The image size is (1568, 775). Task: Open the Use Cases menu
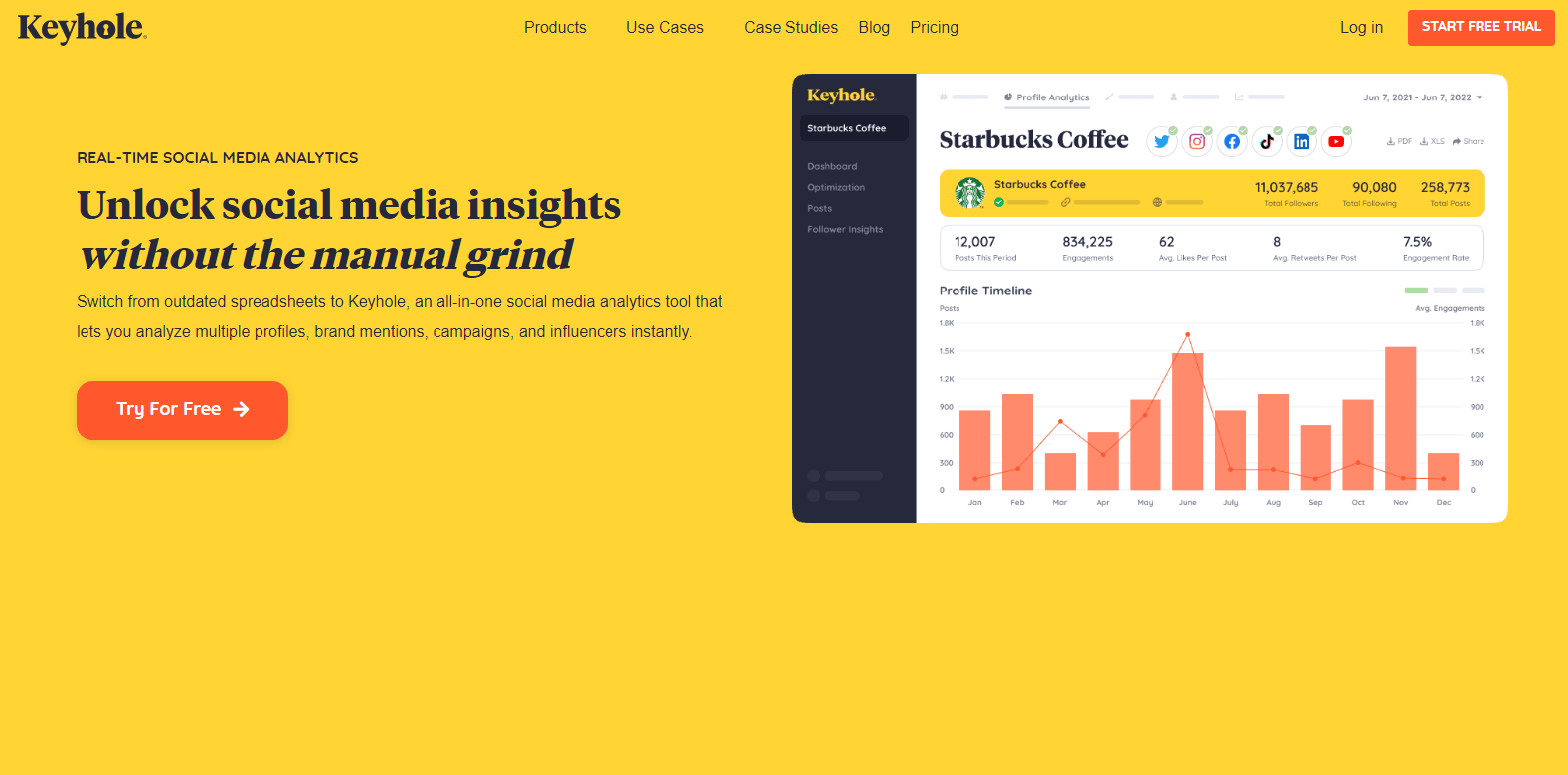(x=665, y=28)
